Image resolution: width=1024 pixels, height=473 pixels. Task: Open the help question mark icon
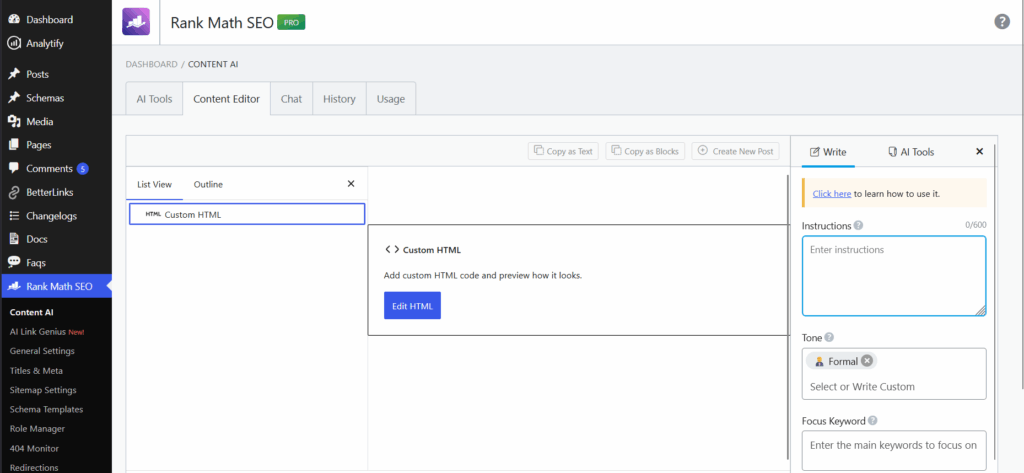click(x=1002, y=22)
